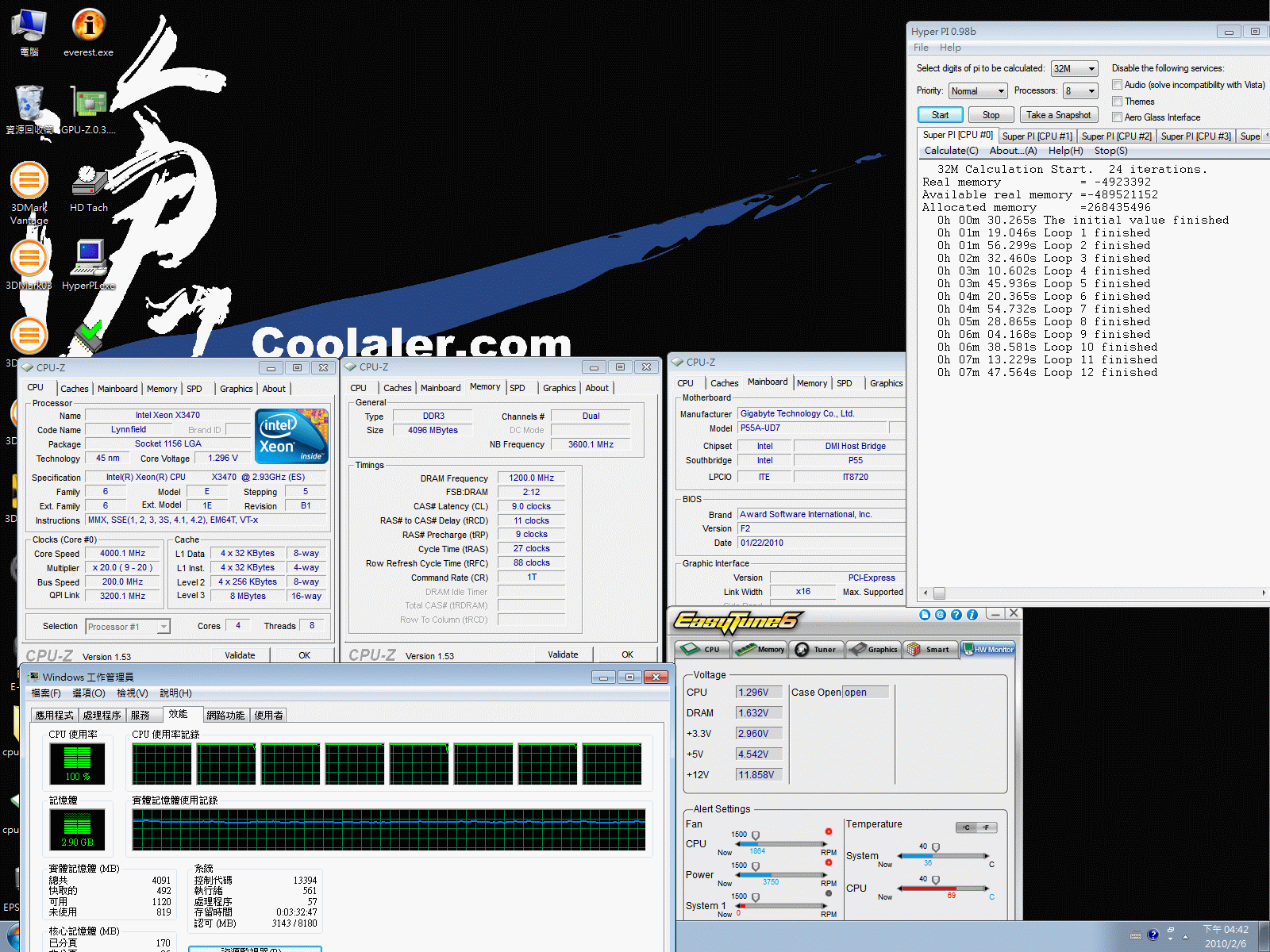This screenshot has width=1270, height=952.
Task: Click the Hyper PI tab strip scroll arrow
Action: pos(1266,136)
